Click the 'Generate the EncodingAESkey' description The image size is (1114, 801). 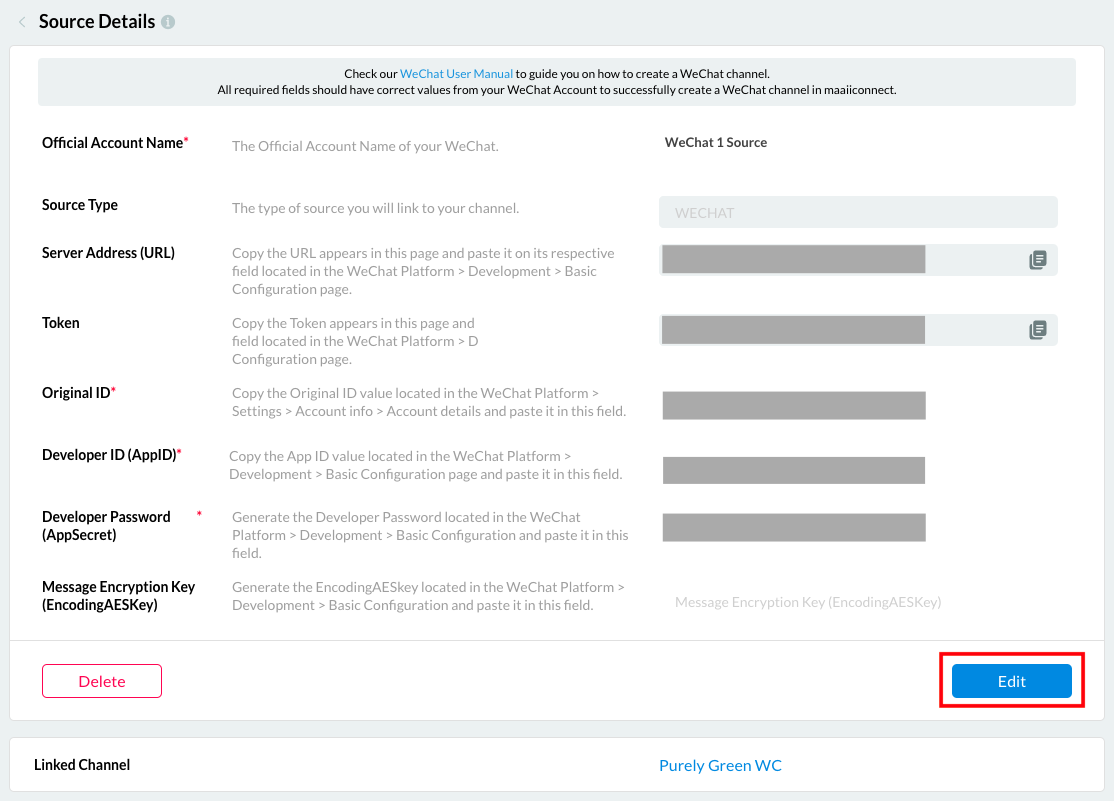point(428,596)
